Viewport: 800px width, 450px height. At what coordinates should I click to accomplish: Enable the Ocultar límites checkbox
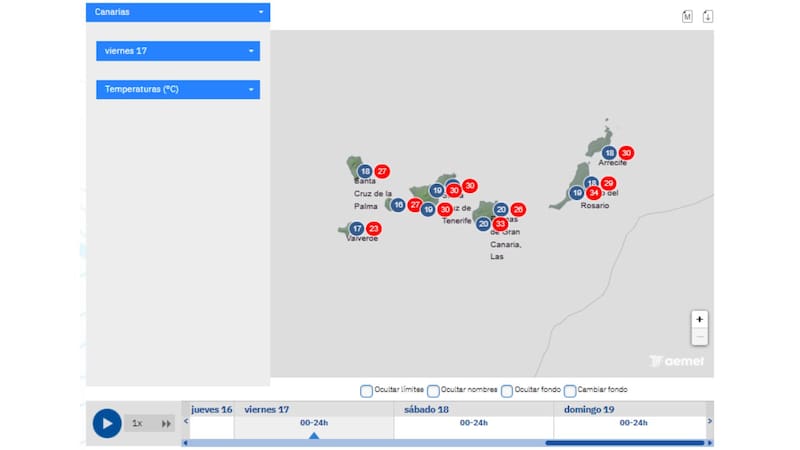[367, 390]
